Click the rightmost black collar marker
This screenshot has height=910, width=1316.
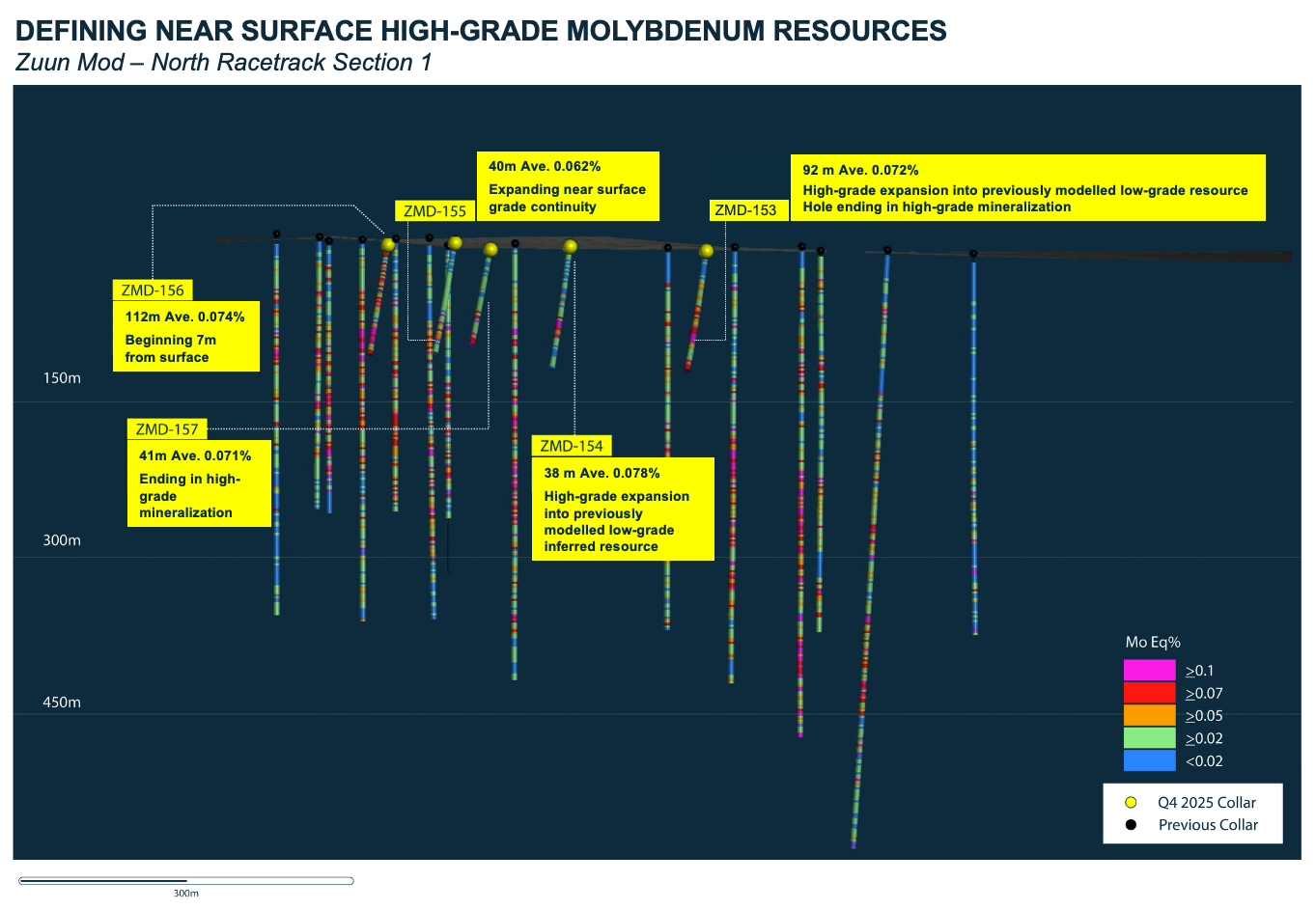(x=973, y=254)
